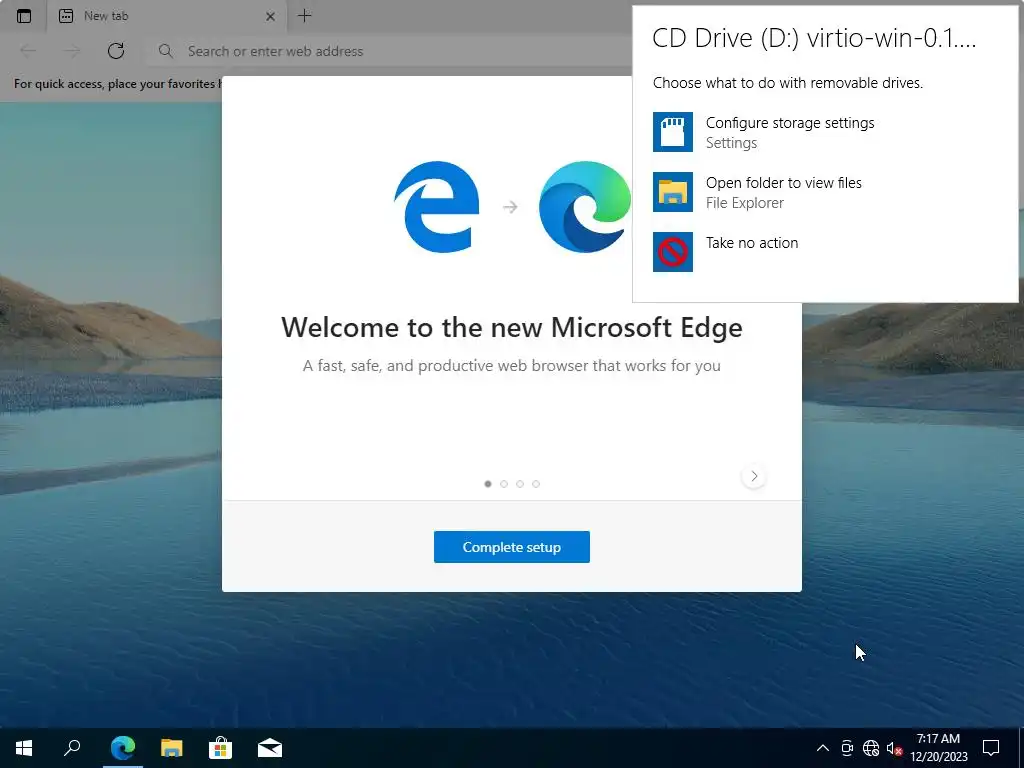Image resolution: width=1024 pixels, height=768 pixels.
Task: Open File Explorer from the taskbar
Action: tap(172, 748)
